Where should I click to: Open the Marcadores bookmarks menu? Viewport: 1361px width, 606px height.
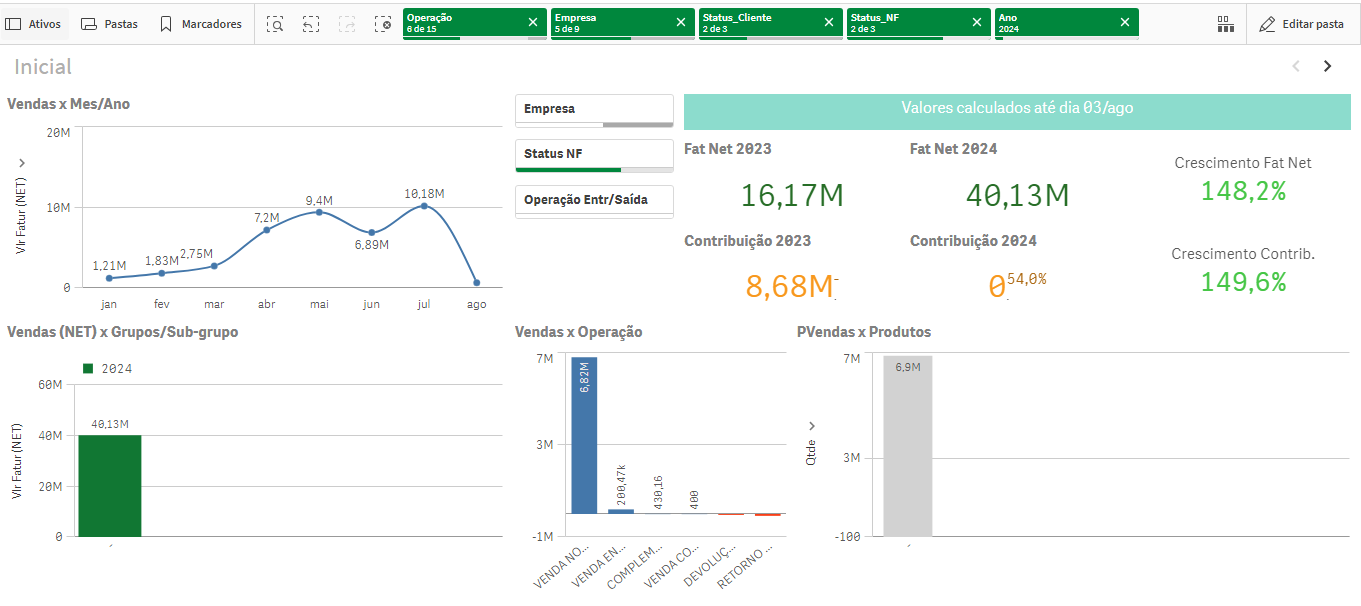200,23
